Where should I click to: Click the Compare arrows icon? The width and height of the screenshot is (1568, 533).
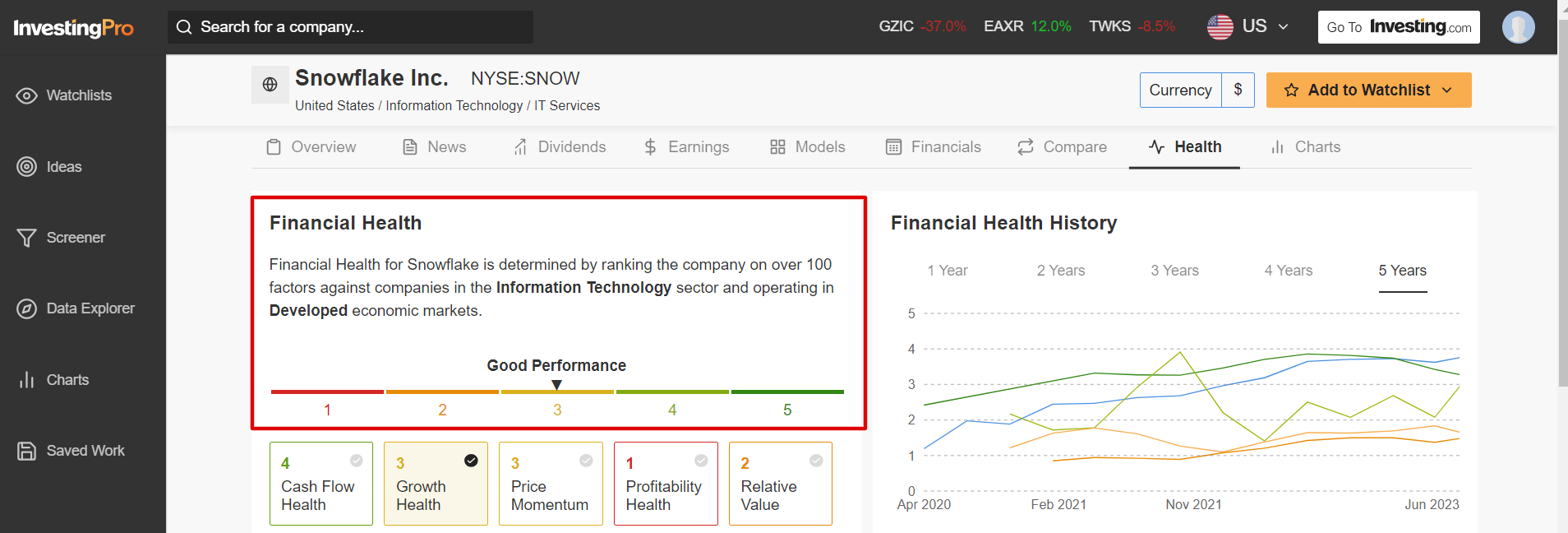click(x=1025, y=147)
